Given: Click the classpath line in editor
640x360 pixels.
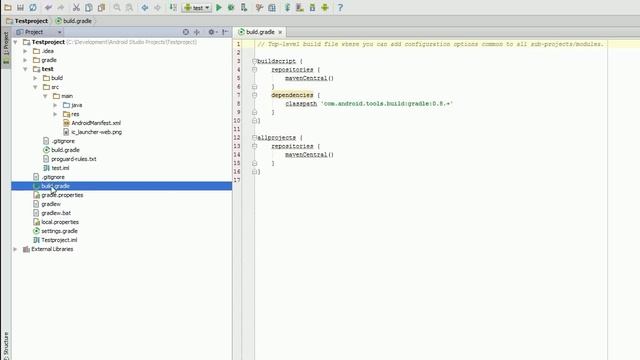Looking at the screenshot, I should click(x=369, y=104).
